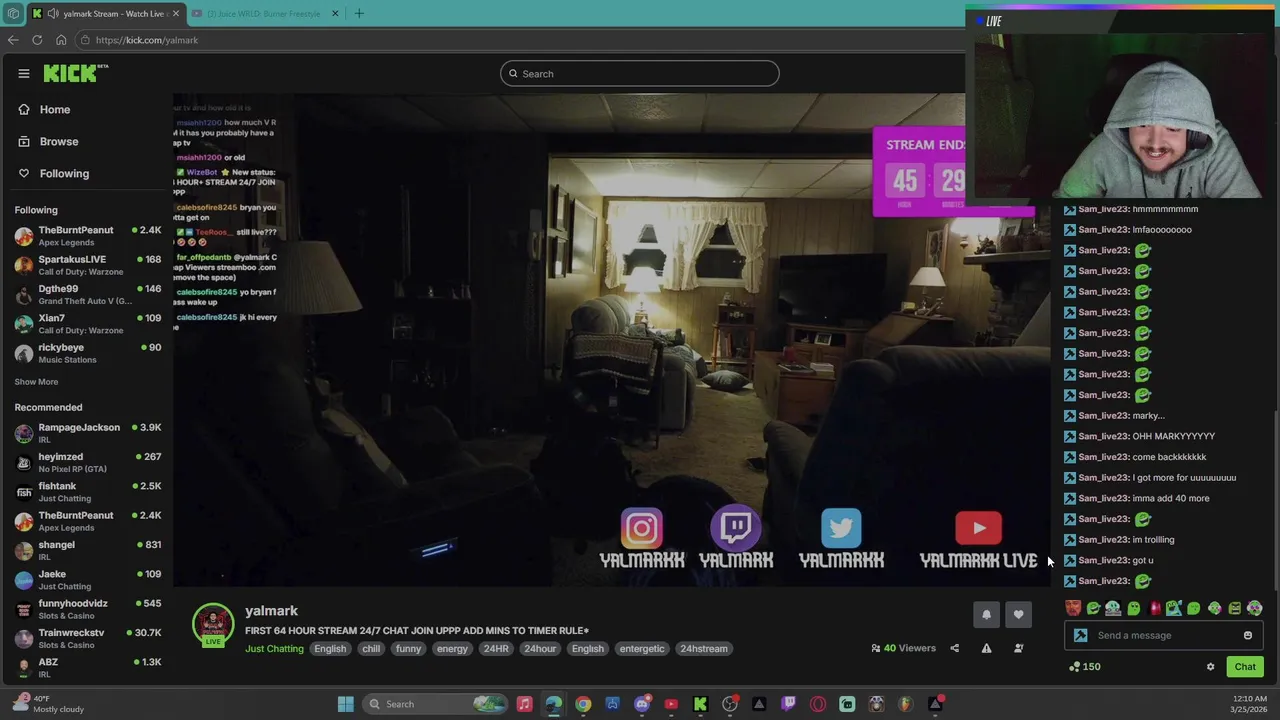Report stream via warning triangle icon
Image resolution: width=1280 pixels, height=720 pixels.
(986, 648)
